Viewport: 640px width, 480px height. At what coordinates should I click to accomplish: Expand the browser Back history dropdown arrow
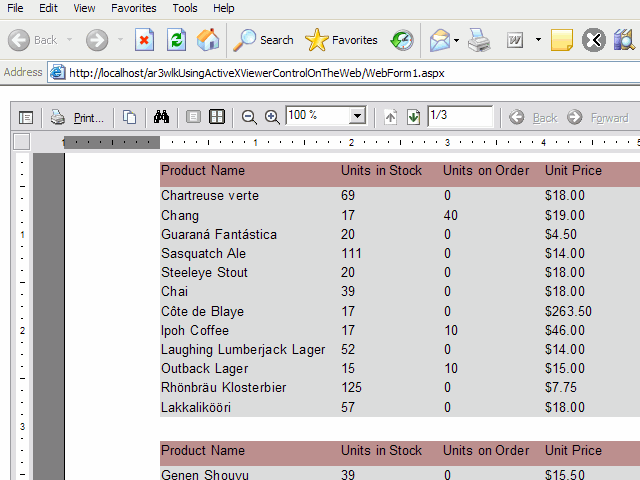coord(70,41)
